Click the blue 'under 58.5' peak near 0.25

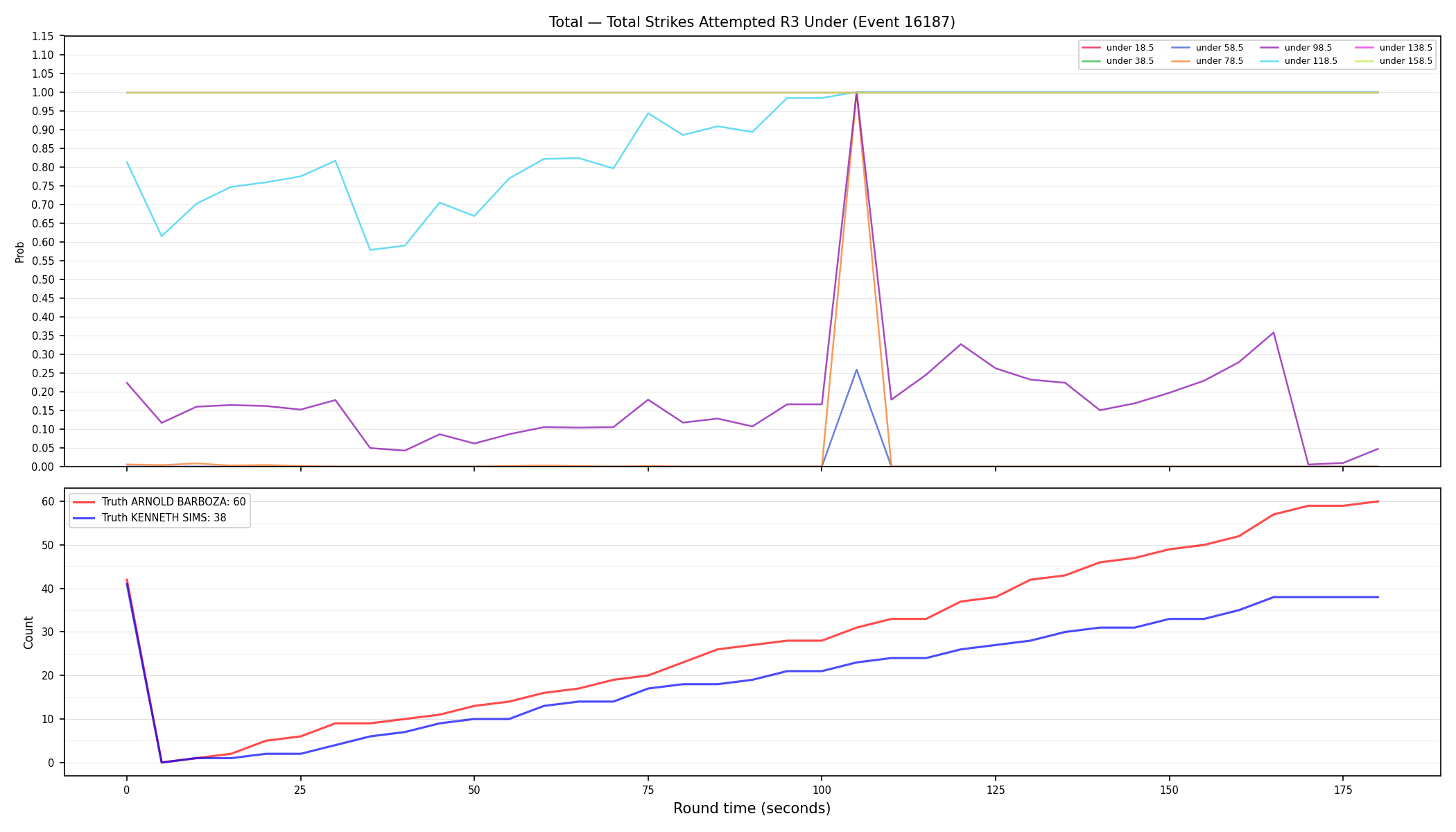[x=856, y=370]
